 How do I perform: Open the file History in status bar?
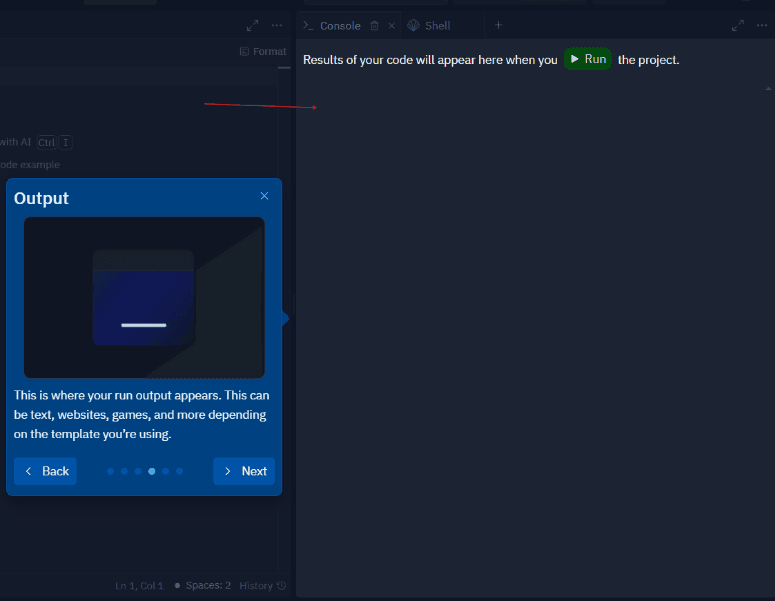coord(262,585)
